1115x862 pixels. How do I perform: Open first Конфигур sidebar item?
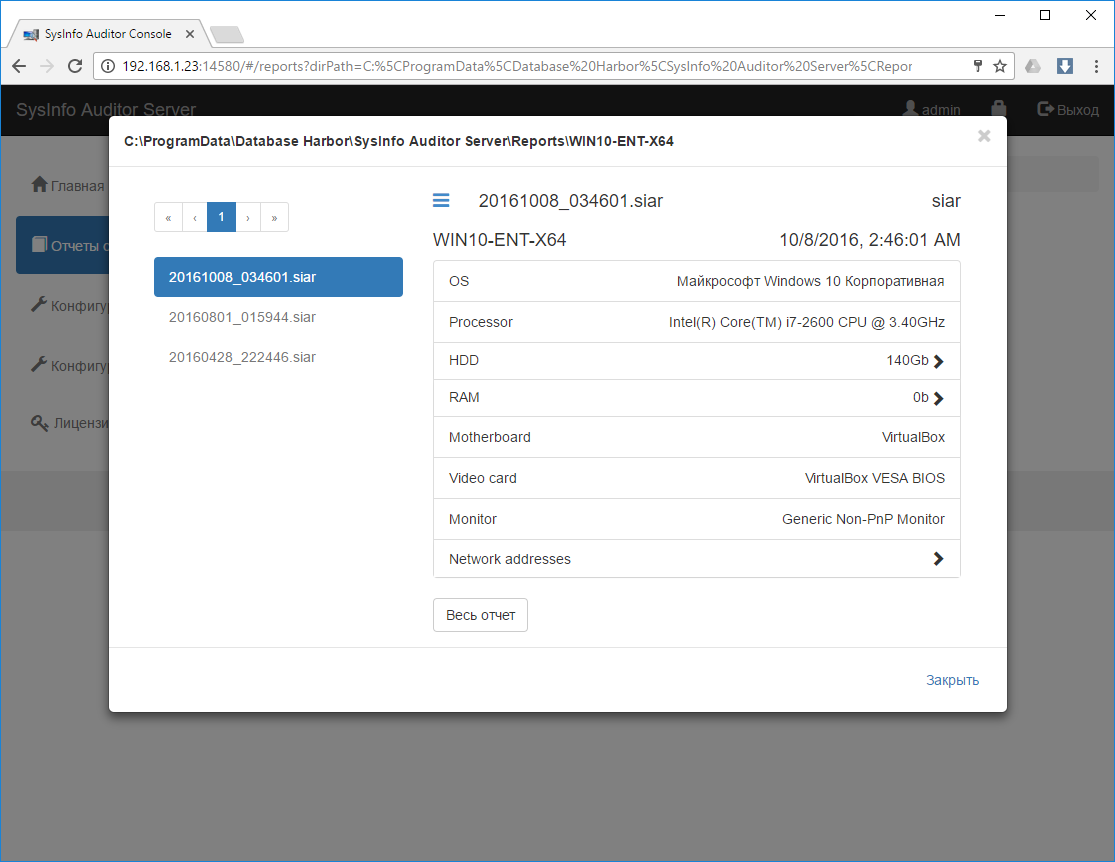tap(70, 306)
